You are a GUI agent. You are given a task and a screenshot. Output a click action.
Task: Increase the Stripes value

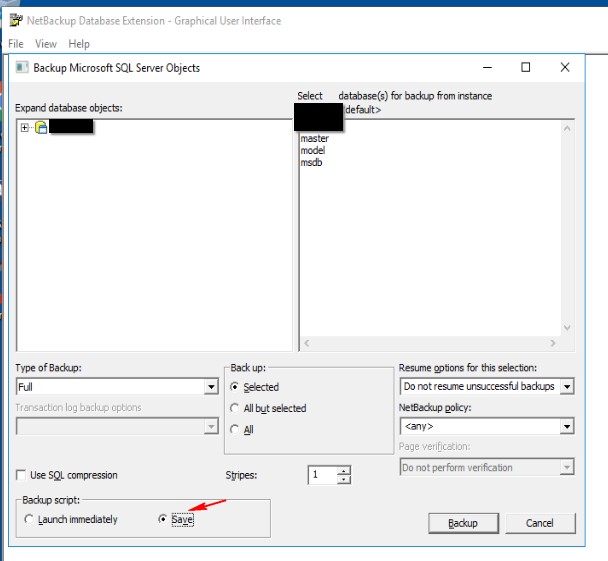[x=344, y=471]
